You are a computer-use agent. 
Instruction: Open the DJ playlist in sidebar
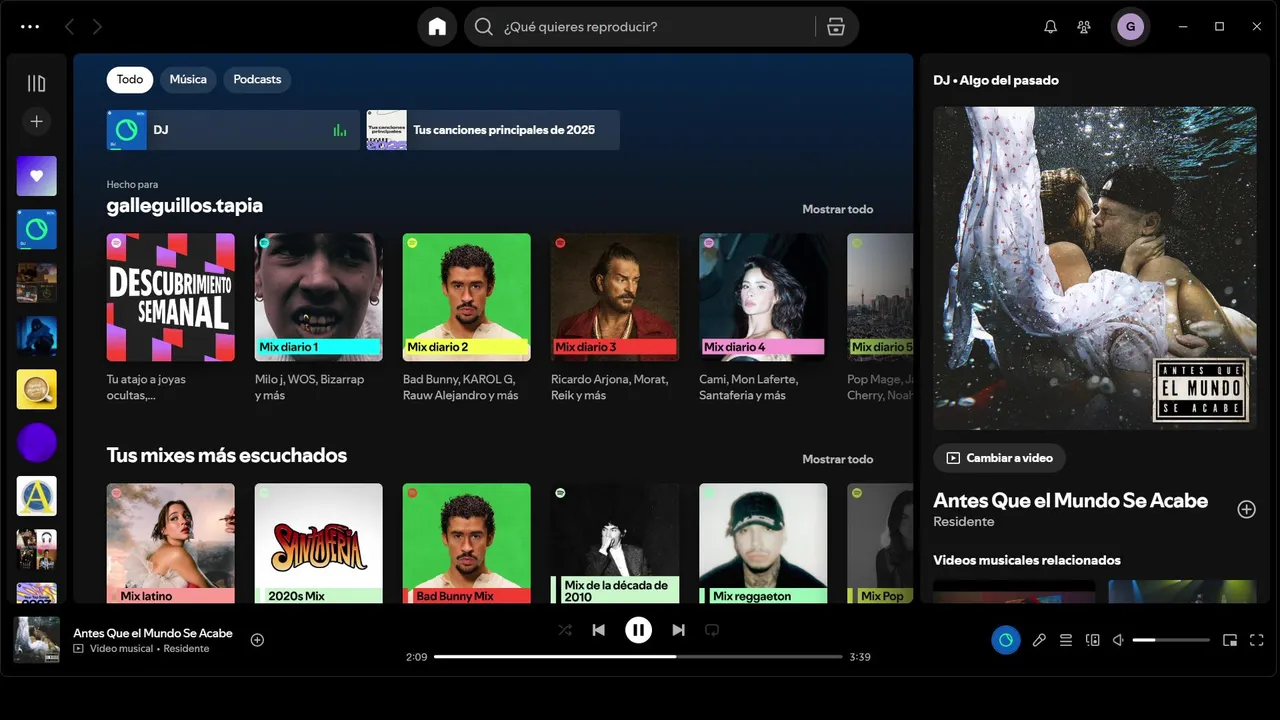click(37, 229)
